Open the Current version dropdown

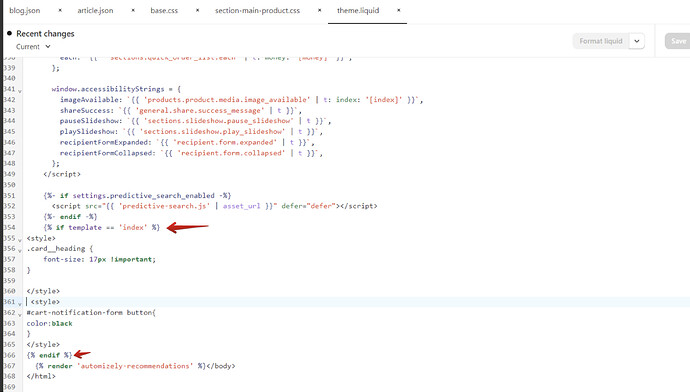[x=33, y=47]
